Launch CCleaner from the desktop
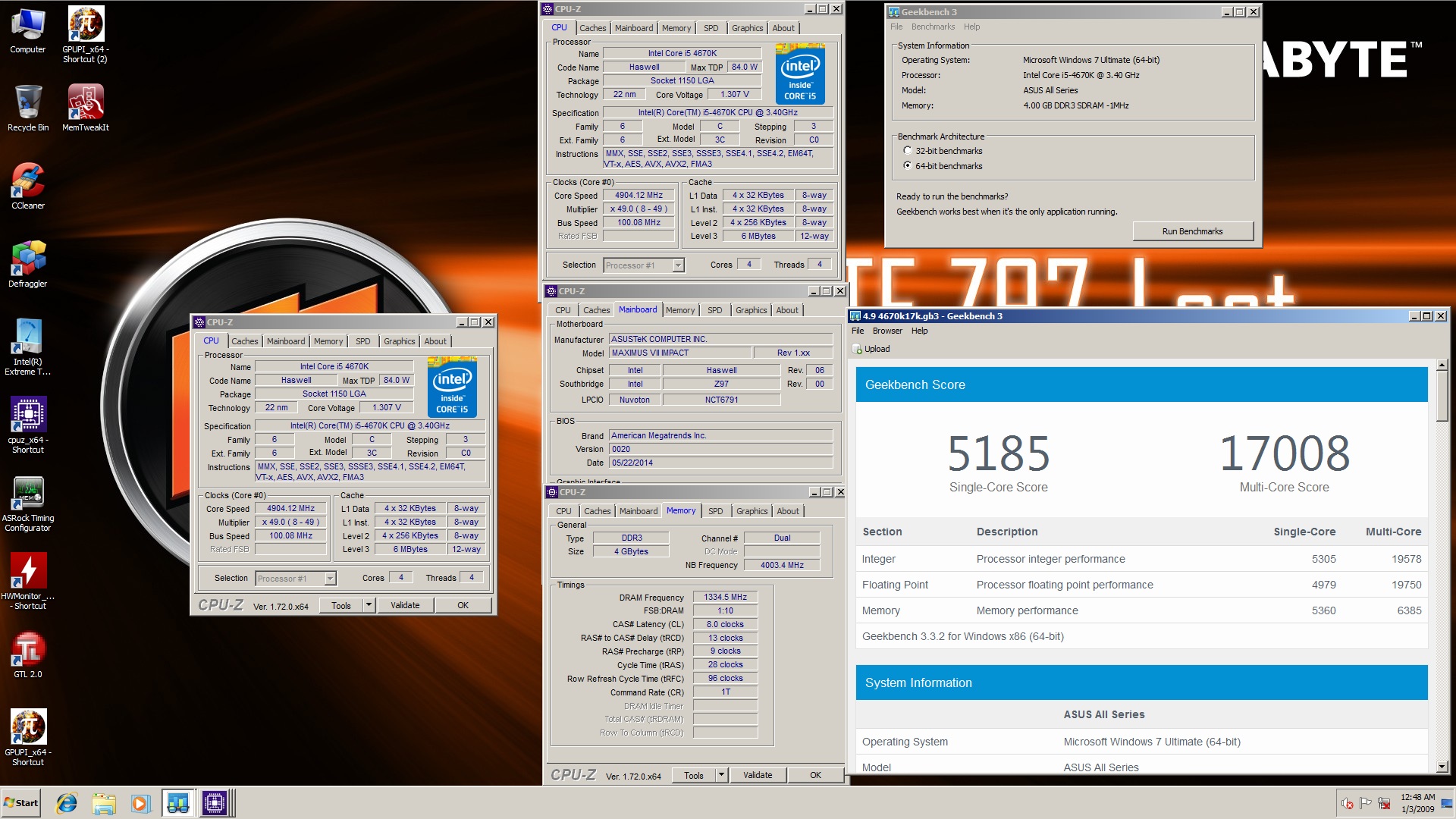The image size is (1456, 819). click(x=28, y=186)
